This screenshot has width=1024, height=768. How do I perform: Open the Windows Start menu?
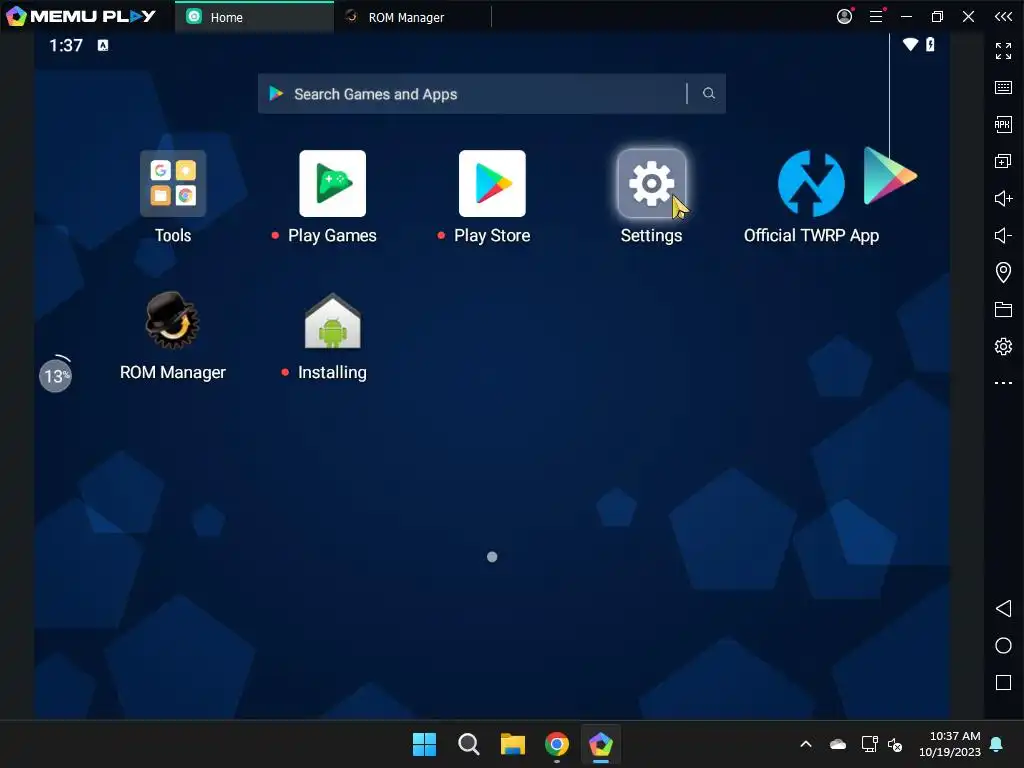click(424, 744)
